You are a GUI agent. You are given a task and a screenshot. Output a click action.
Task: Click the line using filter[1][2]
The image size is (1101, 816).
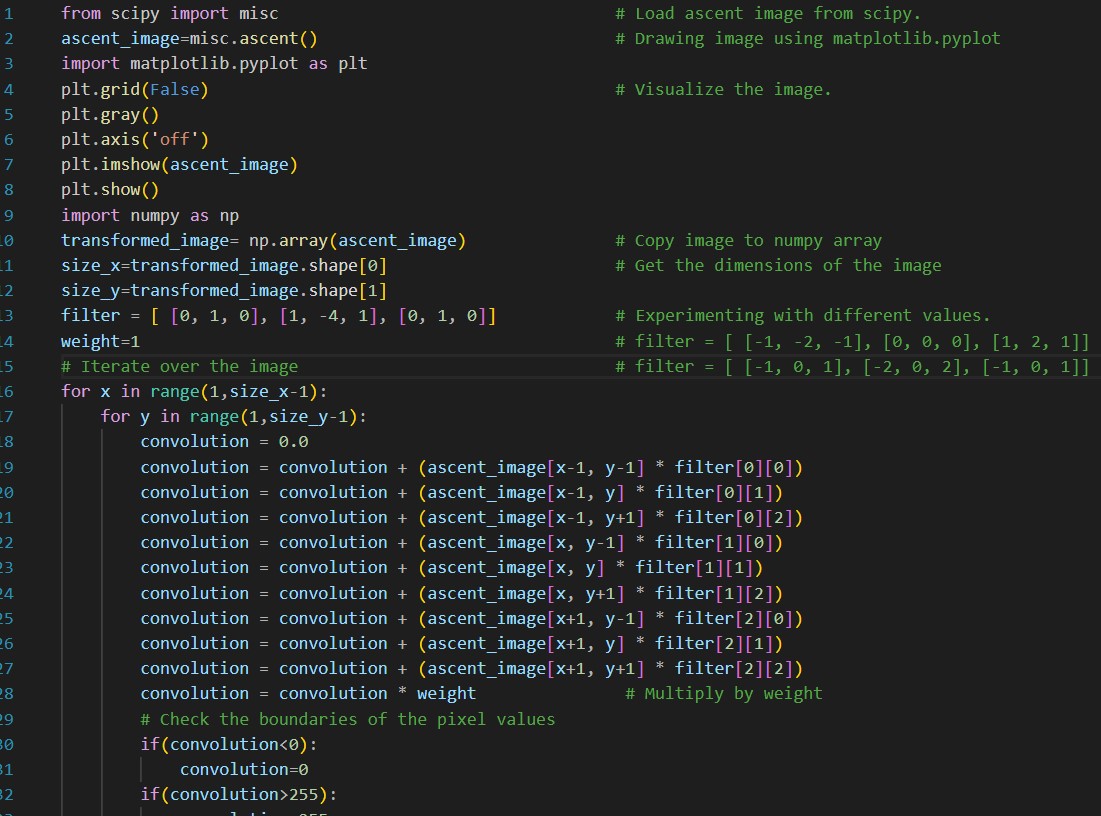(x=461, y=594)
